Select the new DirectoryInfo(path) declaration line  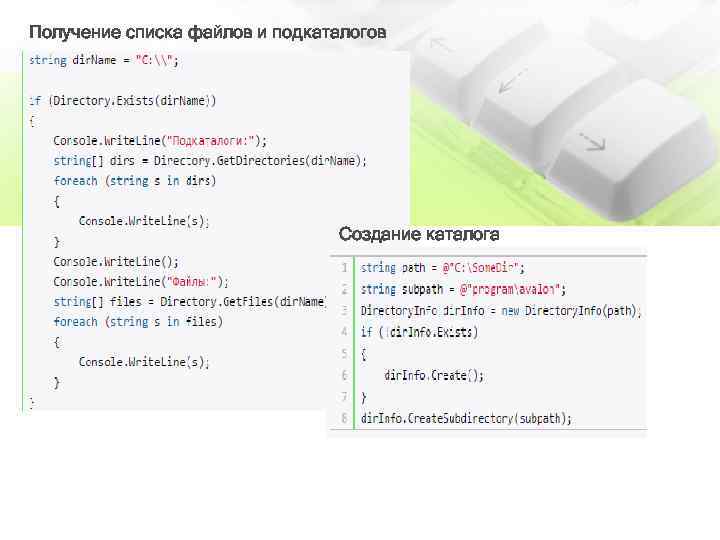click(501, 311)
